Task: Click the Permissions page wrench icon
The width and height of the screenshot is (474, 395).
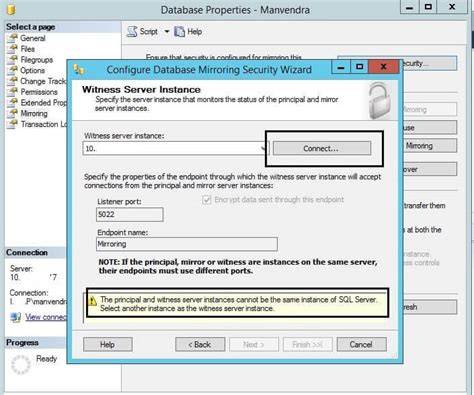Action: (x=12, y=92)
